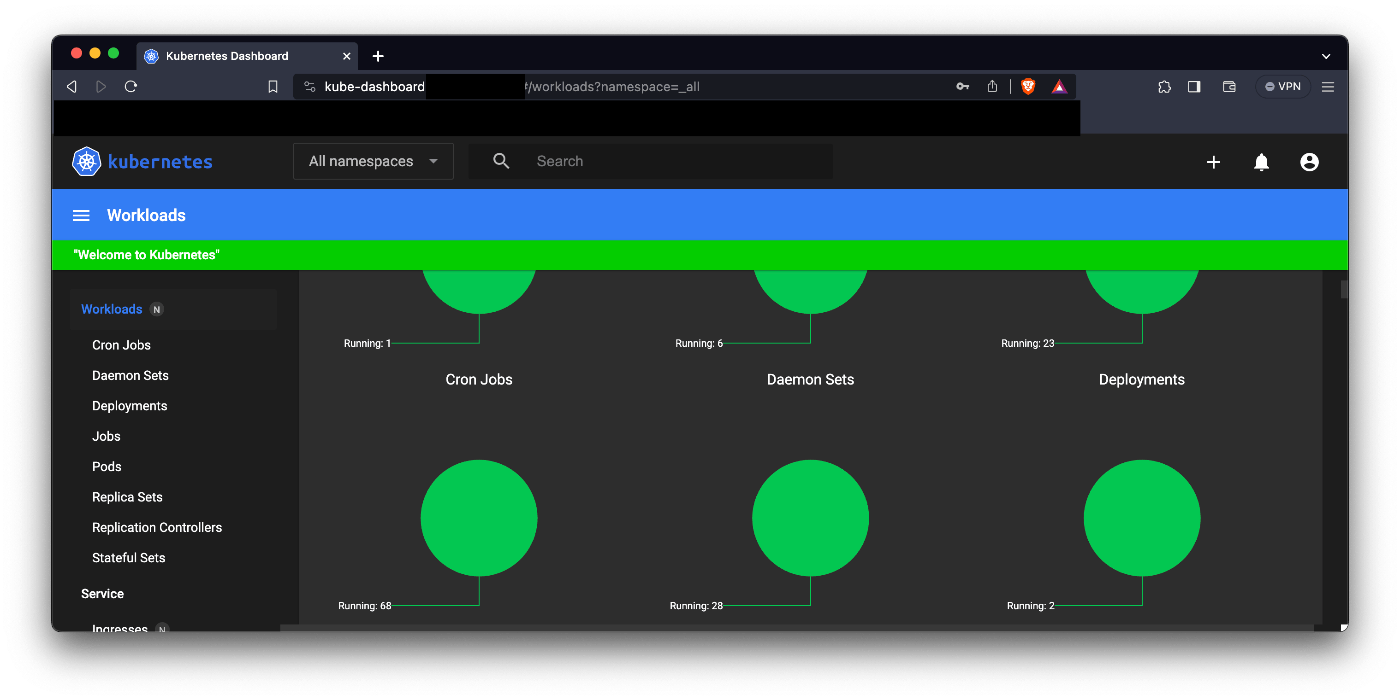Click the tab search chevron at top right
Viewport: 1400px width, 700px height.
click(1326, 56)
